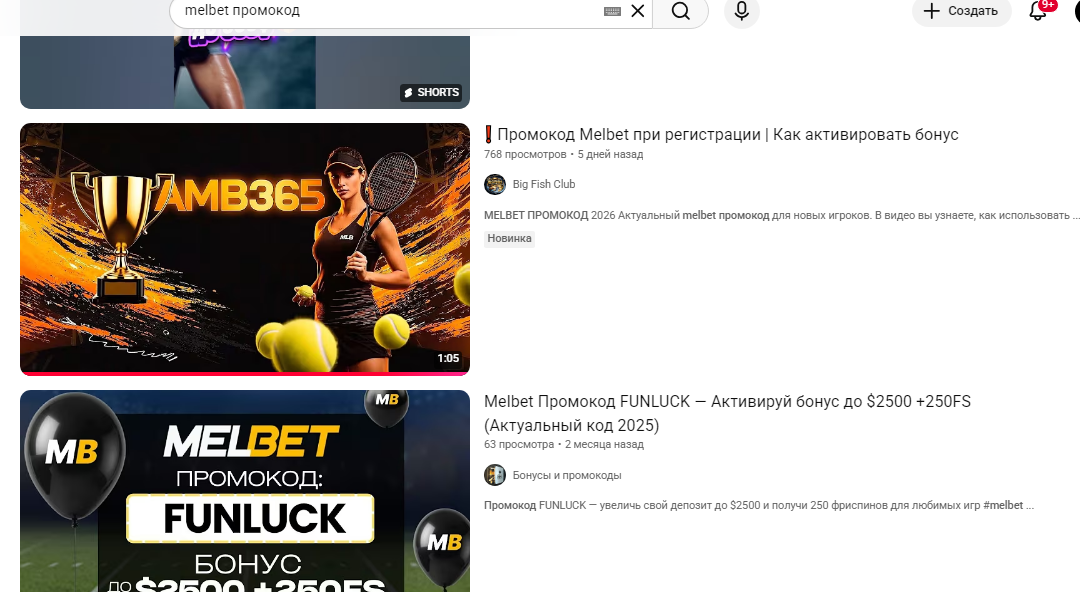Image resolution: width=1080 pixels, height=592 pixels.
Task: Click the Новинка badge
Action: [509, 238]
